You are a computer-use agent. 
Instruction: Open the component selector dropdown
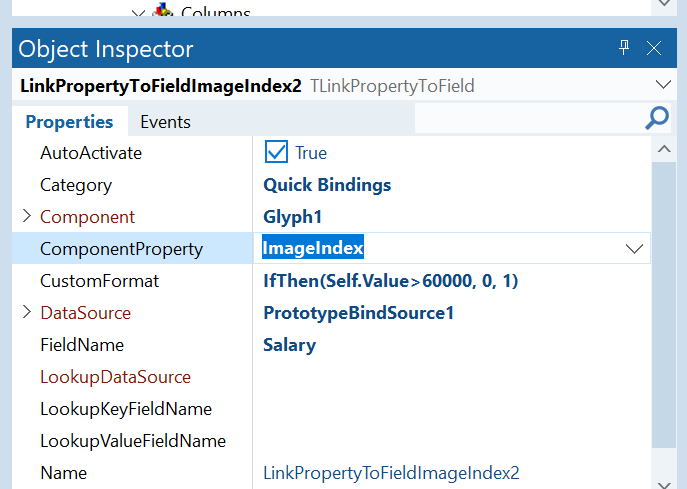pyautogui.click(x=662, y=85)
